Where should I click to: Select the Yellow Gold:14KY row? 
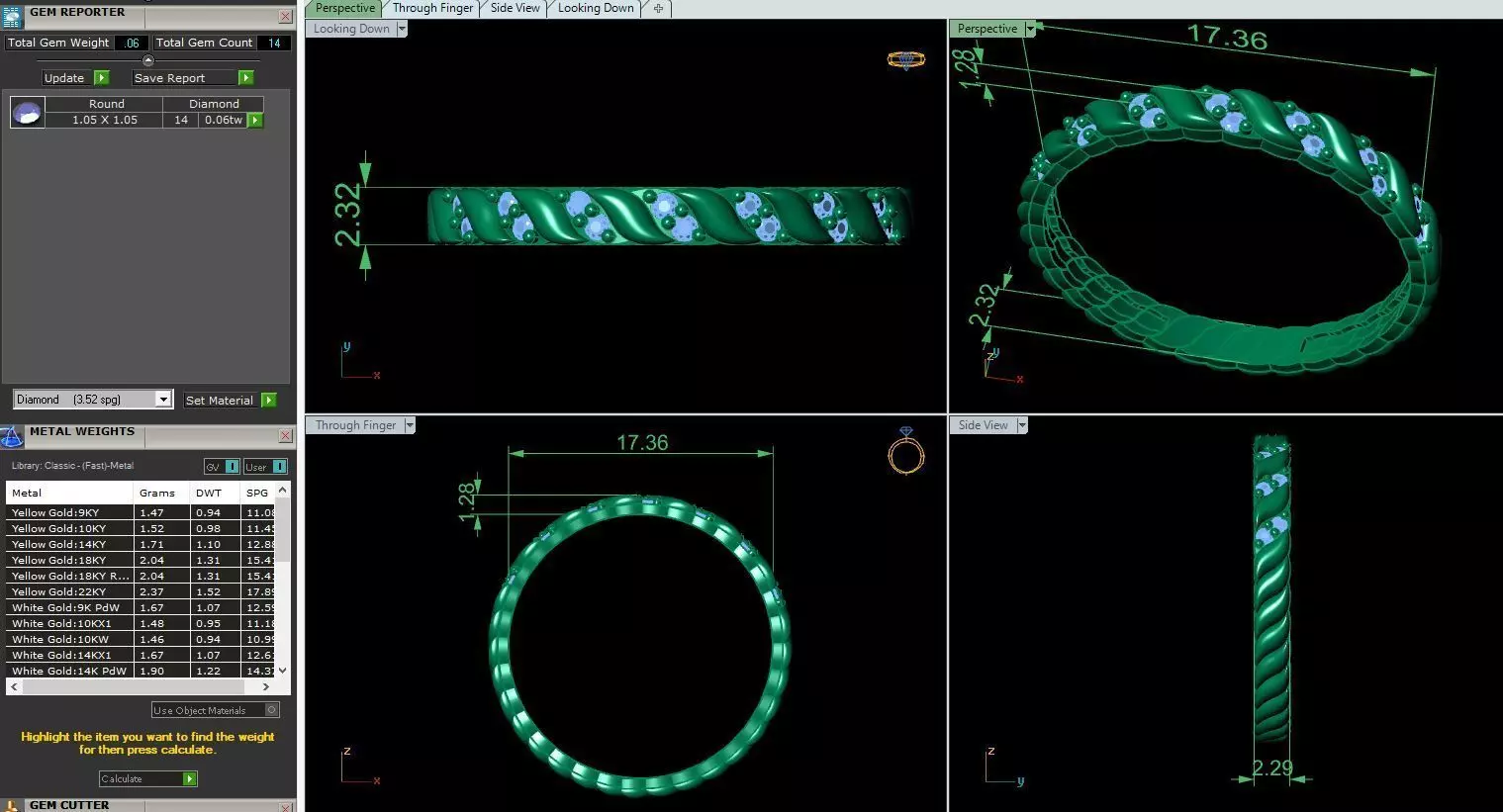point(141,544)
